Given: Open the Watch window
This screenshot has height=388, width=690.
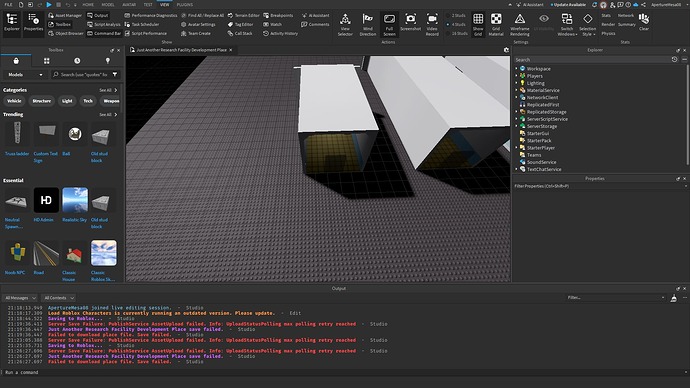Looking at the screenshot, I should point(272,24).
